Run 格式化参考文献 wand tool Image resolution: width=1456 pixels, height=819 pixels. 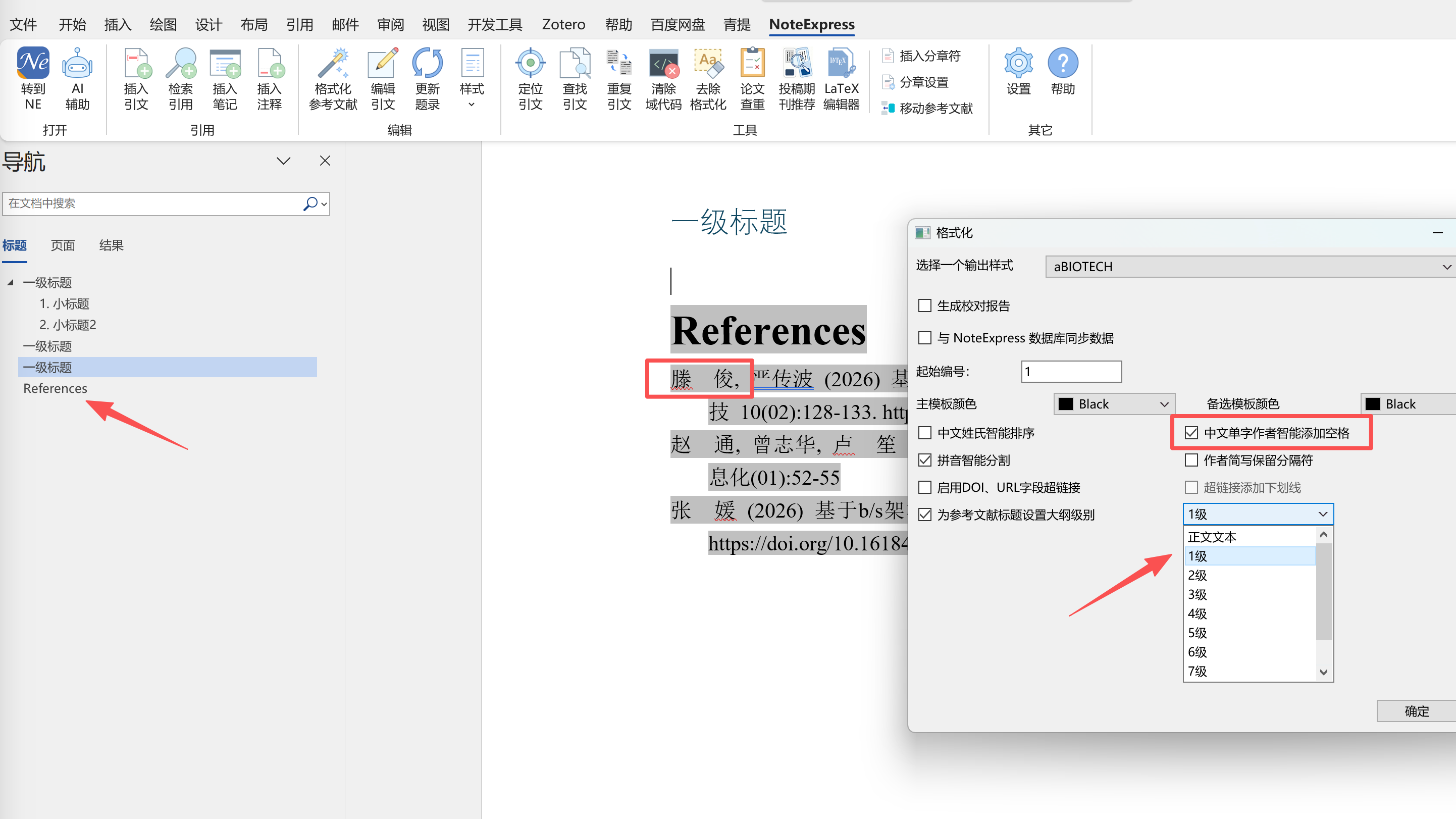tap(333, 78)
